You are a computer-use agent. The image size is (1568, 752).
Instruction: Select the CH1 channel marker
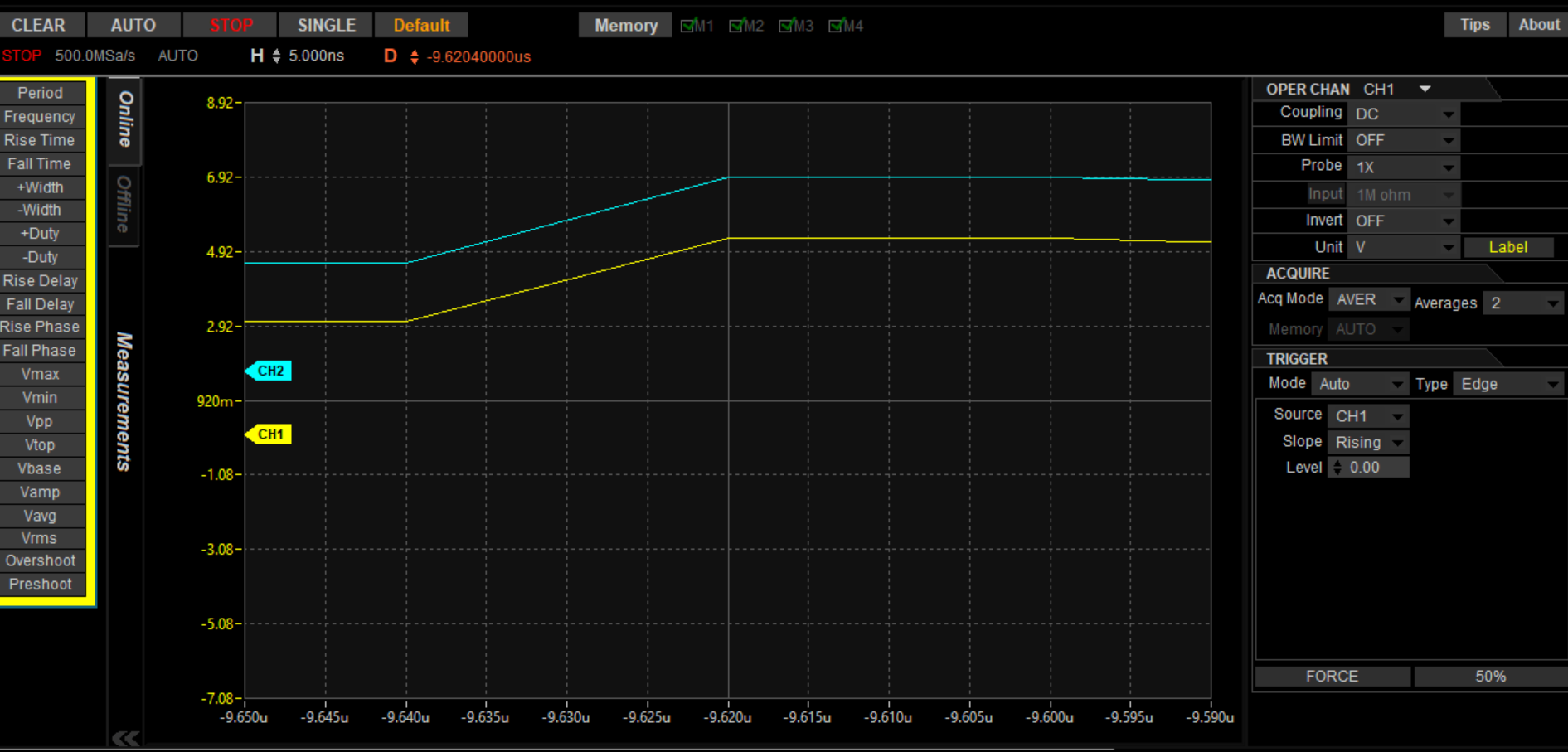(x=269, y=434)
